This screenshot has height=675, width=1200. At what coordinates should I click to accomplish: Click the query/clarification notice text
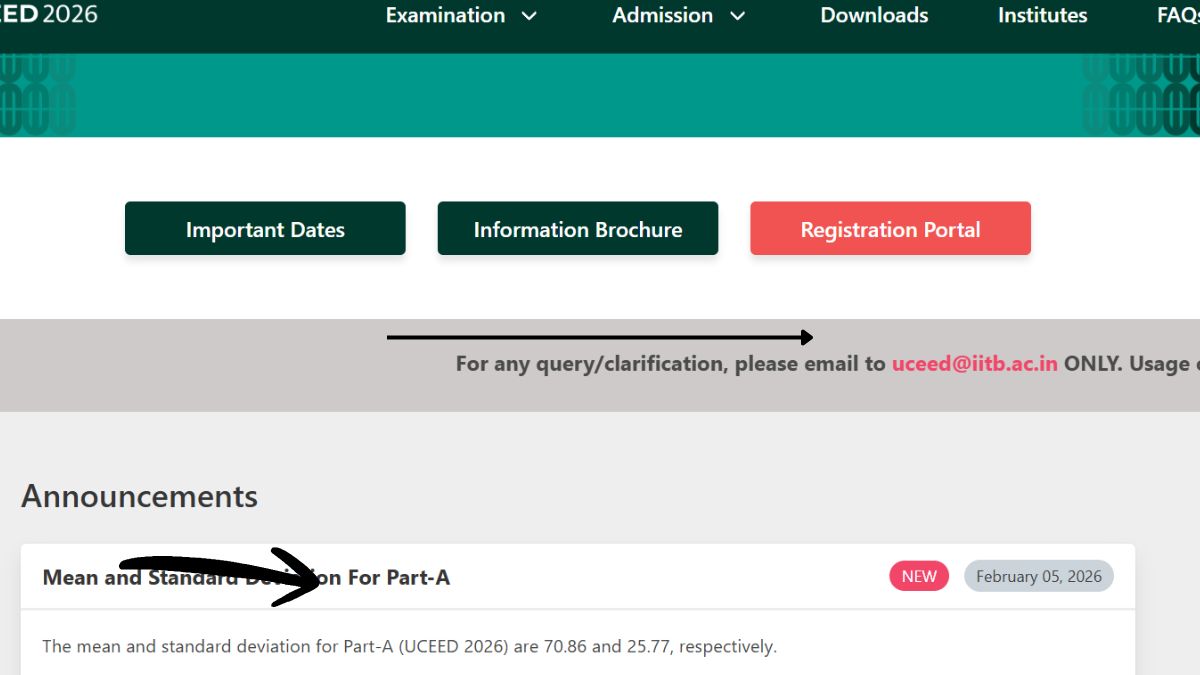(670, 364)
